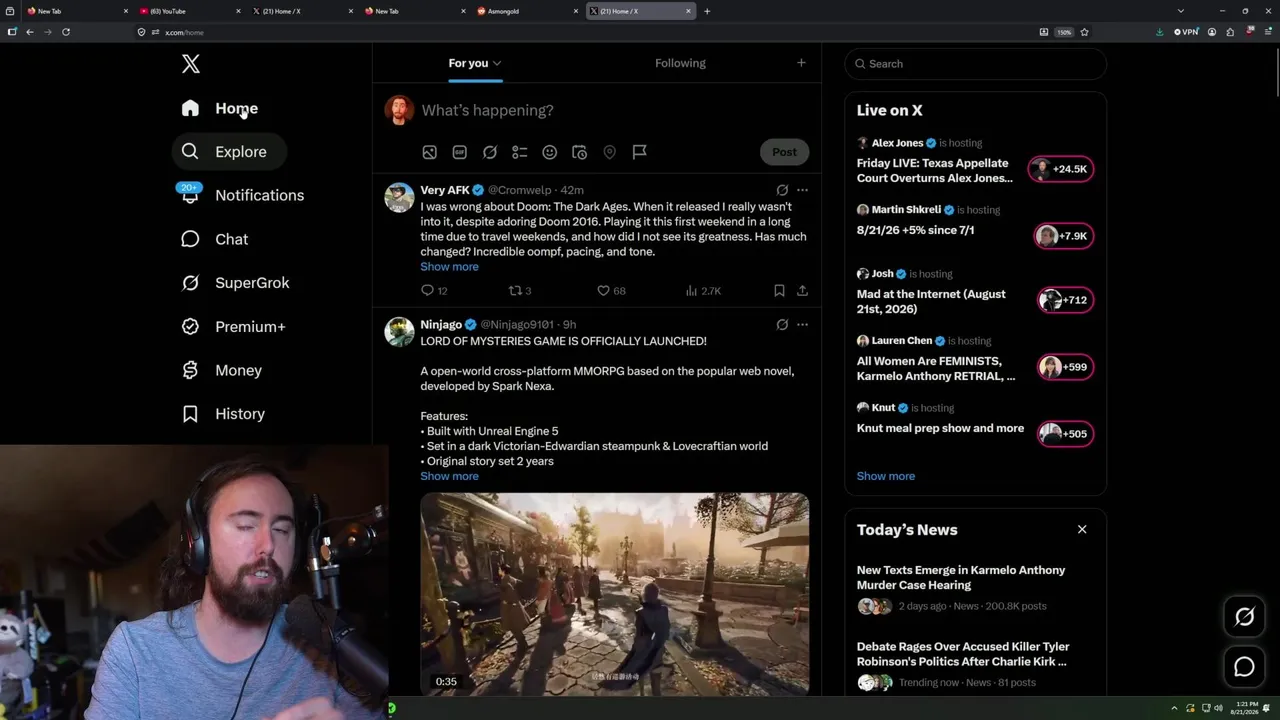The image size is (1280, 720).
Task: Click the Search X field
Action: tap(975, 64)
